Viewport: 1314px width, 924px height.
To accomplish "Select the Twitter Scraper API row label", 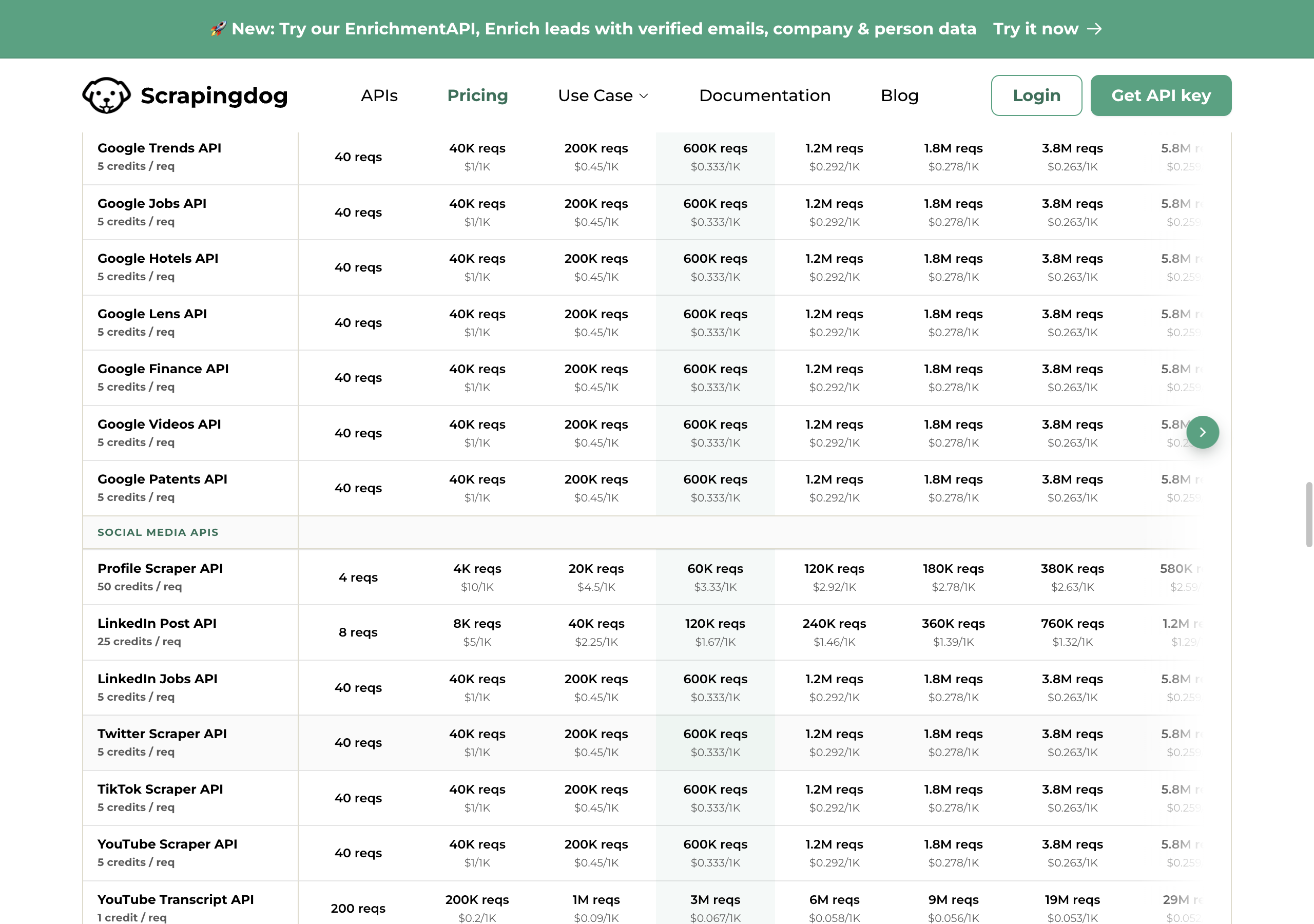I will (x=162, y=734).
